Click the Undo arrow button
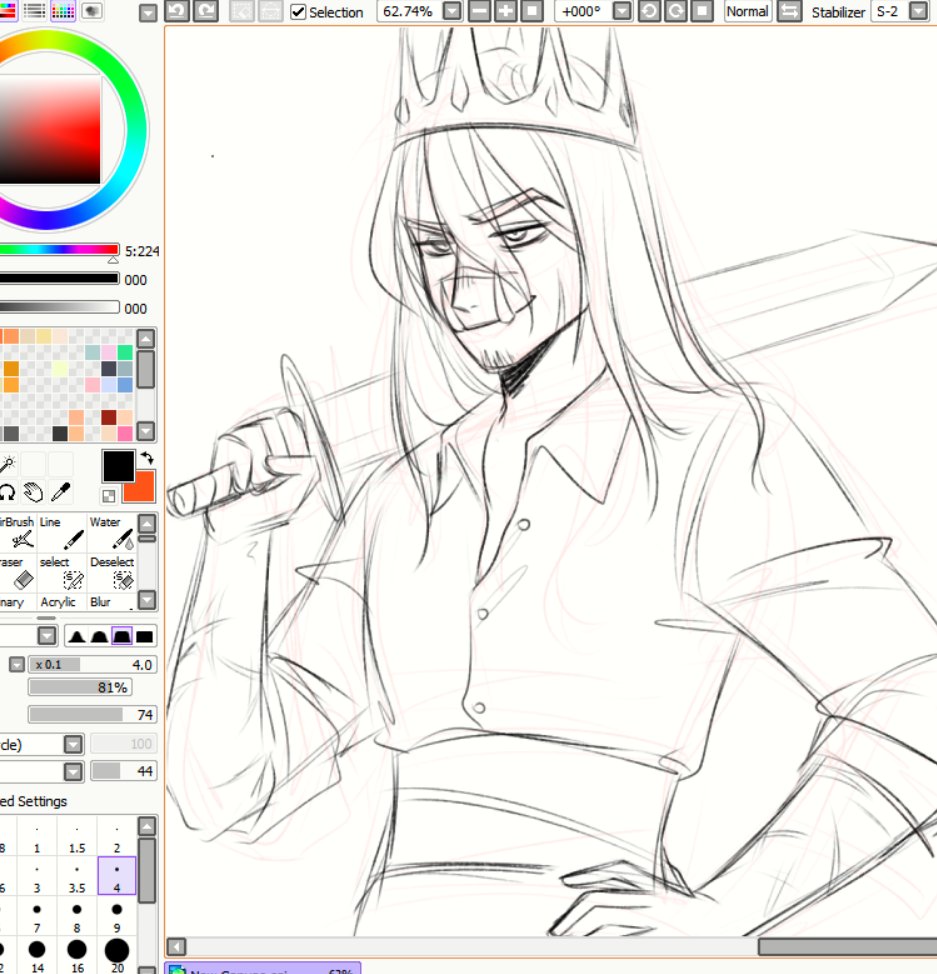937x974 pixels. click(x=176, y=11)
